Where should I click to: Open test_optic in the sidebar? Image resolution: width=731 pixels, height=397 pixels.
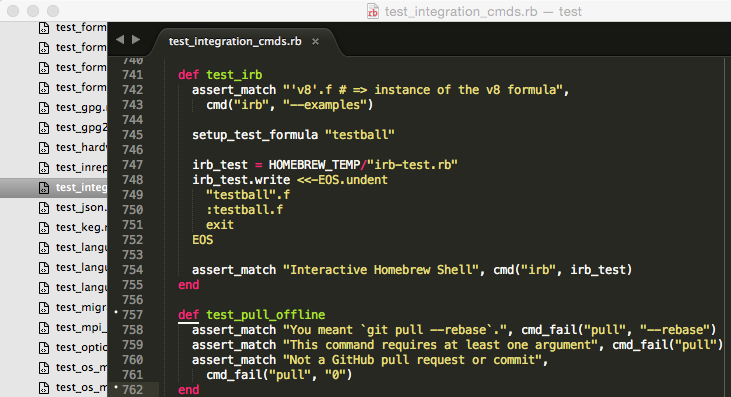coord(81,348)
